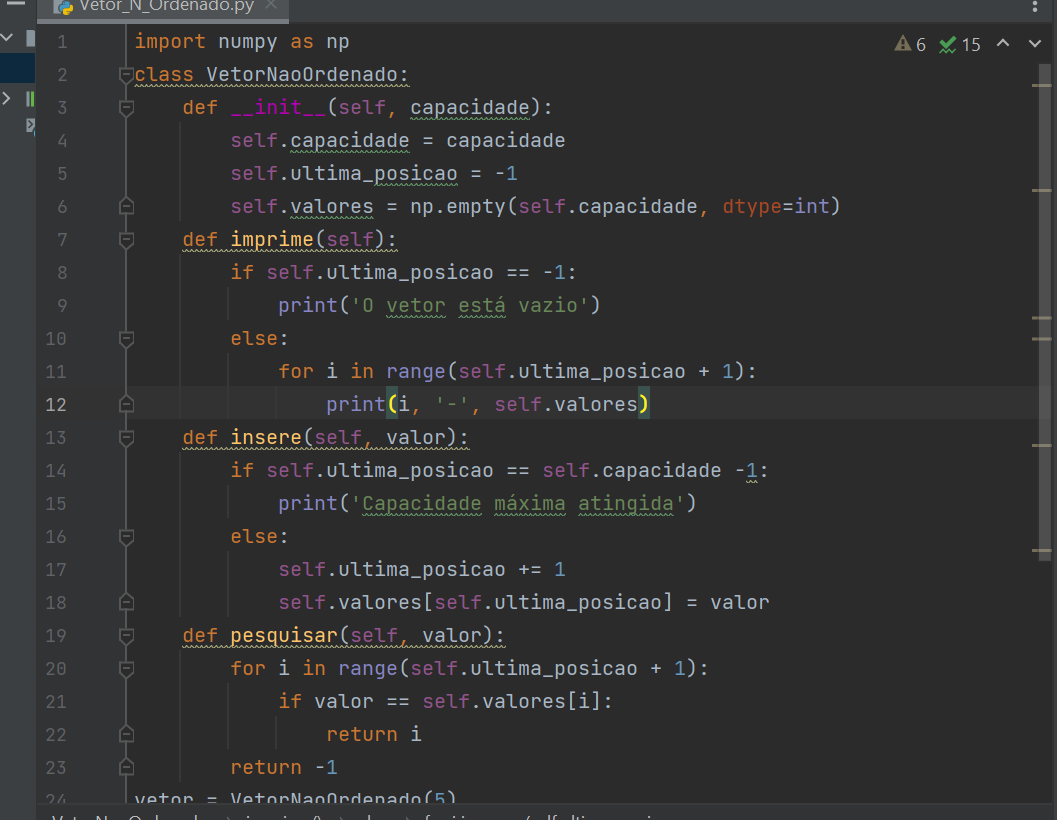Screen dimensions: 1057x820
Task: Go to next highlighted error arrow
Action: point(1035,44)
